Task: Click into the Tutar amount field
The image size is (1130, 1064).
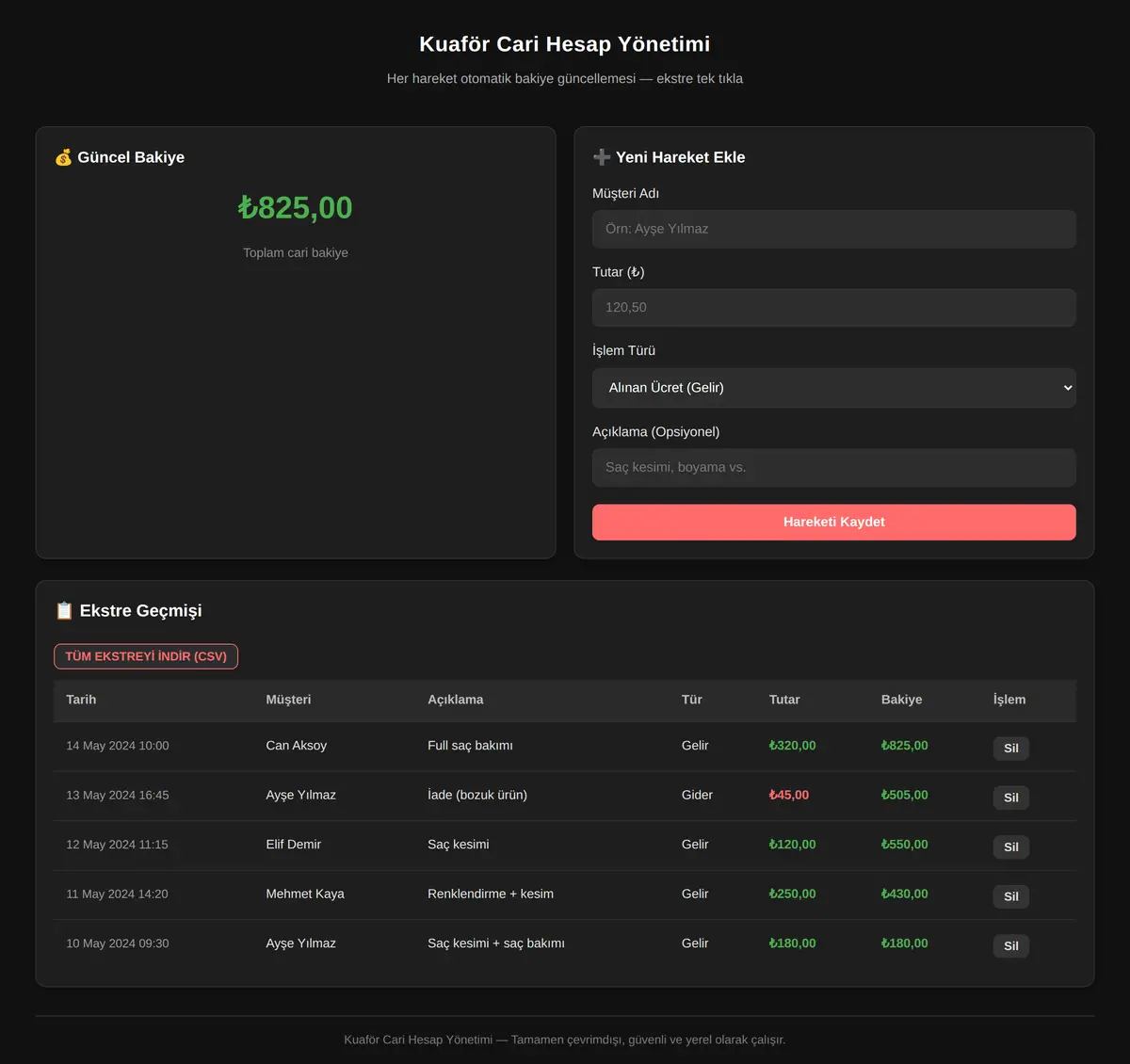Action: click(834, 308)
